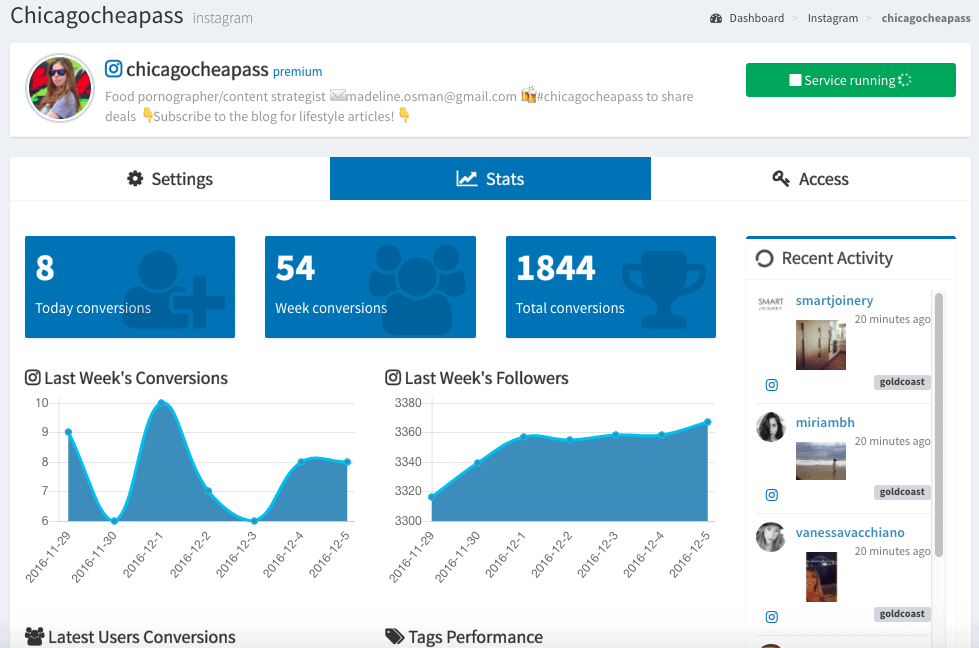Image resolution: width=979 pixels, height=648 pixels.
Task: Open vanessavacchiano user profile link
Action: point(850,533)
